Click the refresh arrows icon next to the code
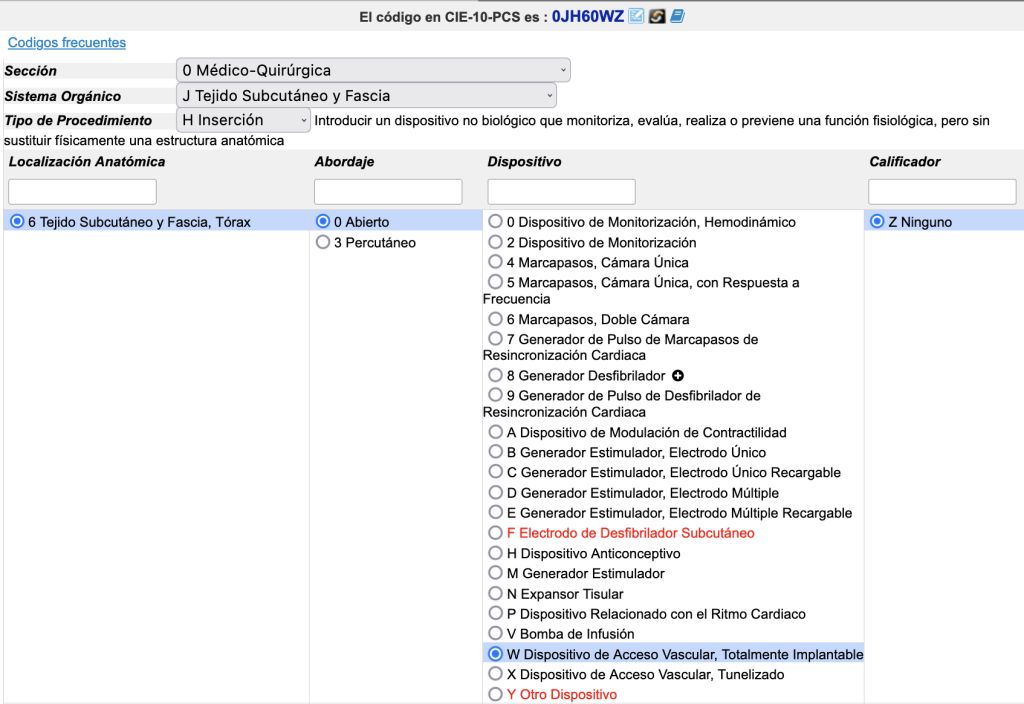The width and height of the screenshot is (1024, 704). [657, 17]
